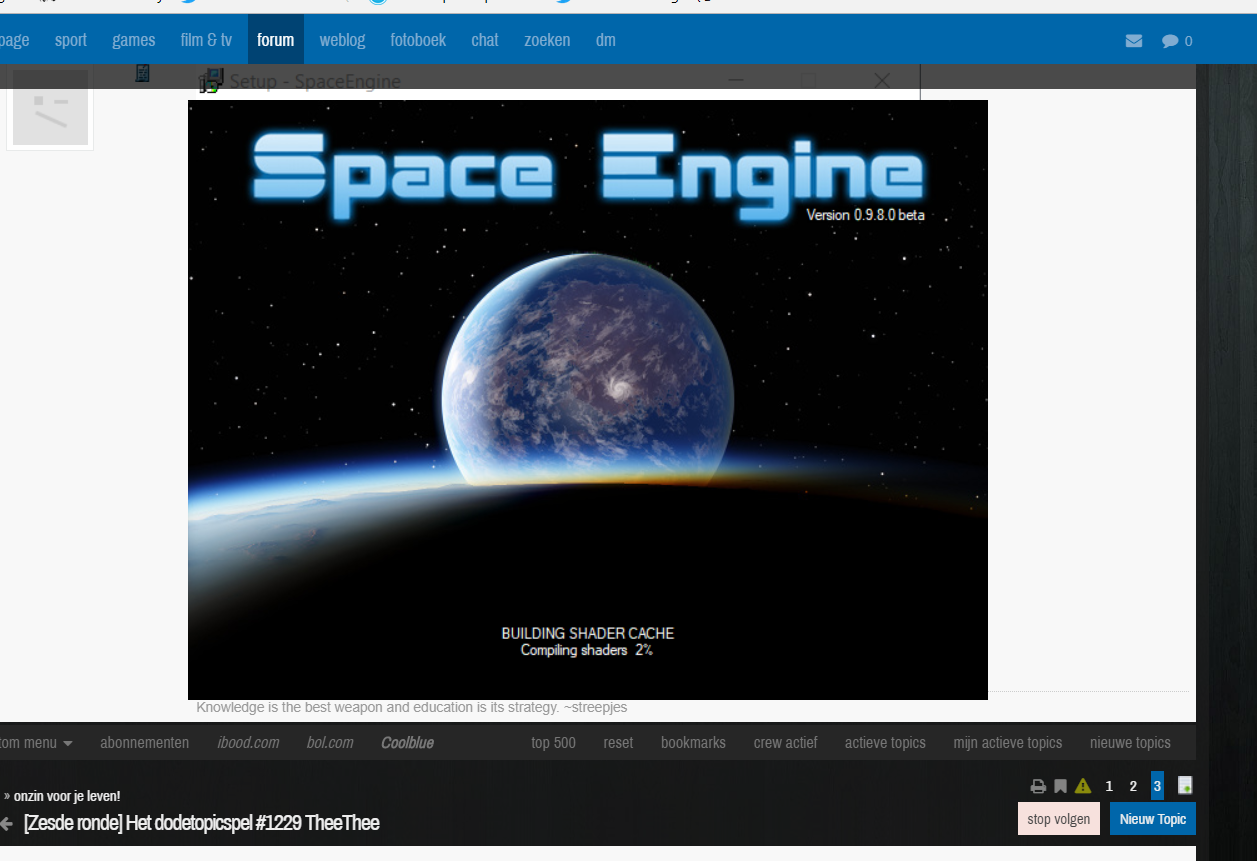
Task: Close the Setup - SpaceEngine window
Action: pyautogui.click(x=882, y=81)
